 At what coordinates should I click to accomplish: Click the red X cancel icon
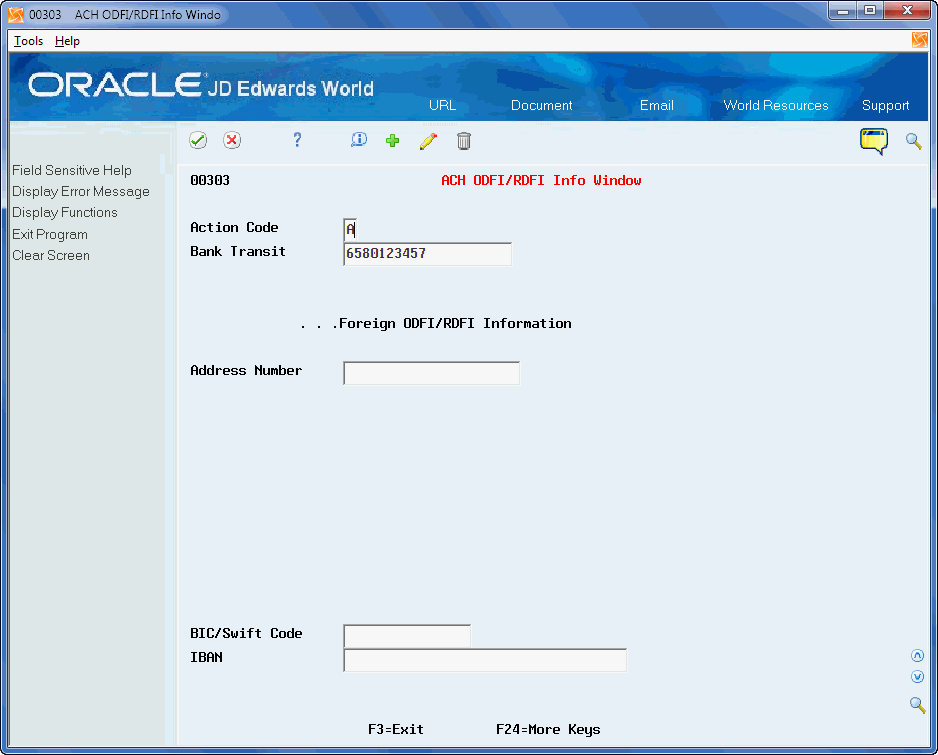pos(232,141)
